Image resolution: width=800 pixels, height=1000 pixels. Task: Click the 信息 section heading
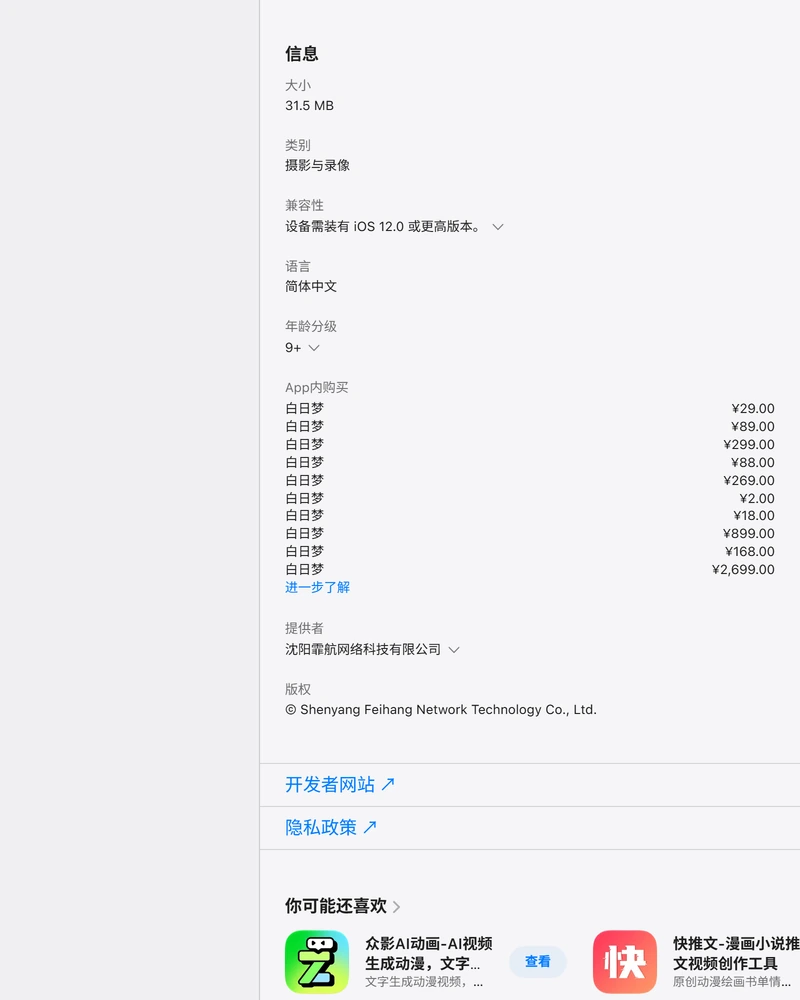(x=302, y=54)
